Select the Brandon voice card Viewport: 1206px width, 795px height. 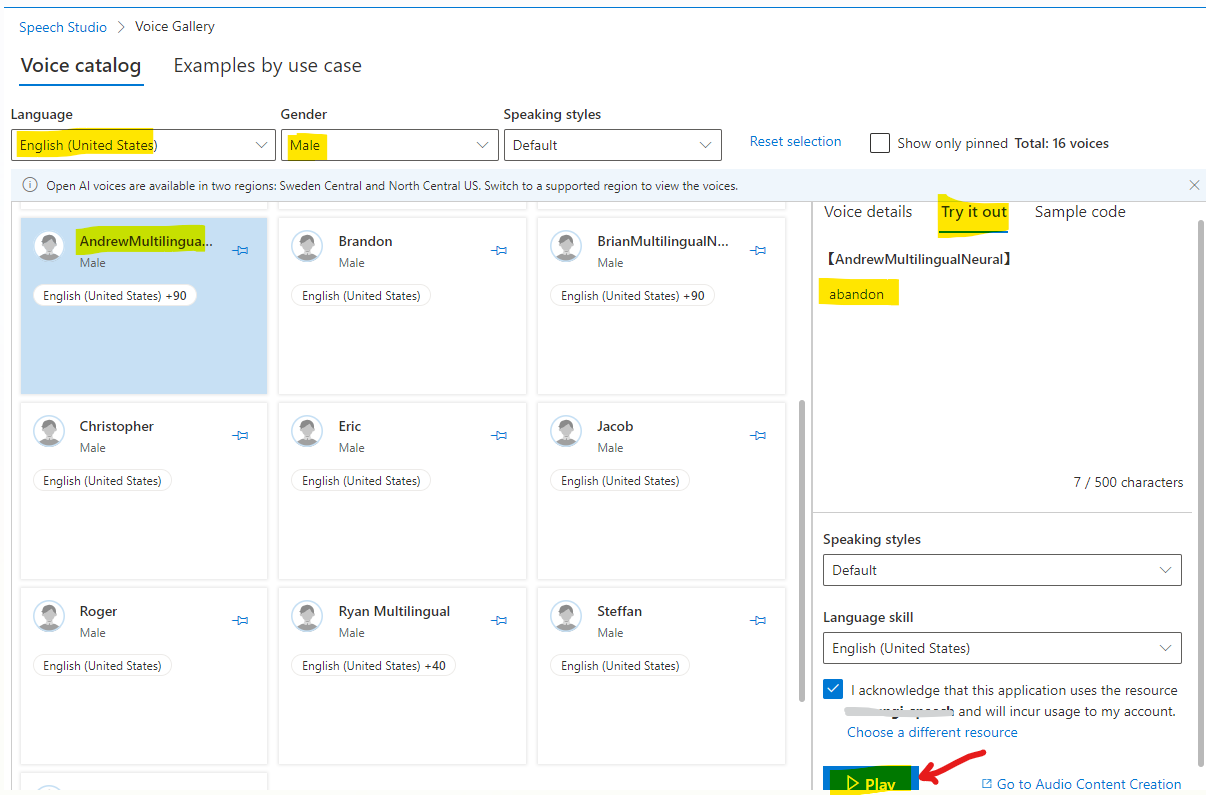[x=402, y=305]
